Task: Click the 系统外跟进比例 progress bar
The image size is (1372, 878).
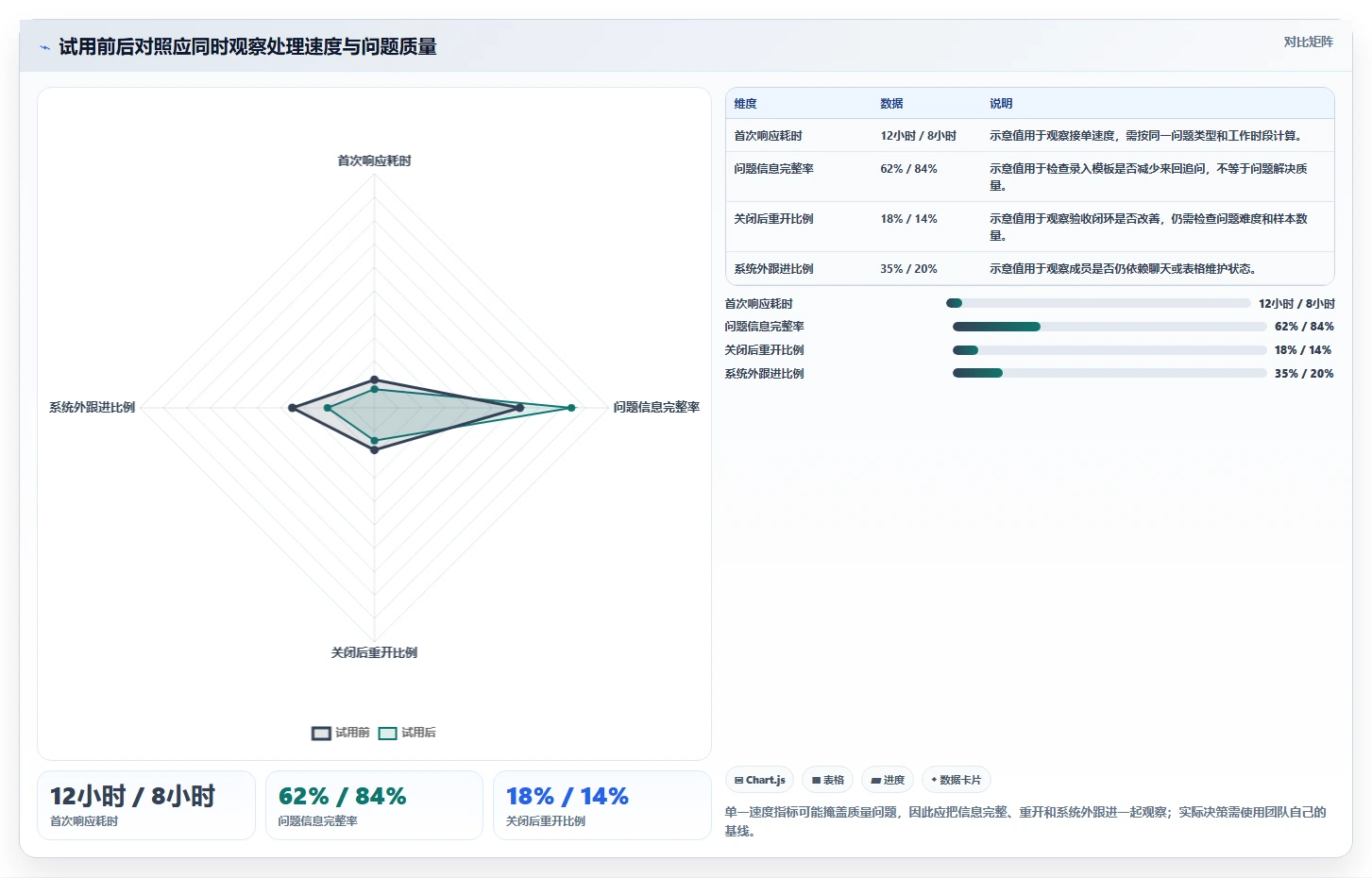Action: [x=1109, y=373]
